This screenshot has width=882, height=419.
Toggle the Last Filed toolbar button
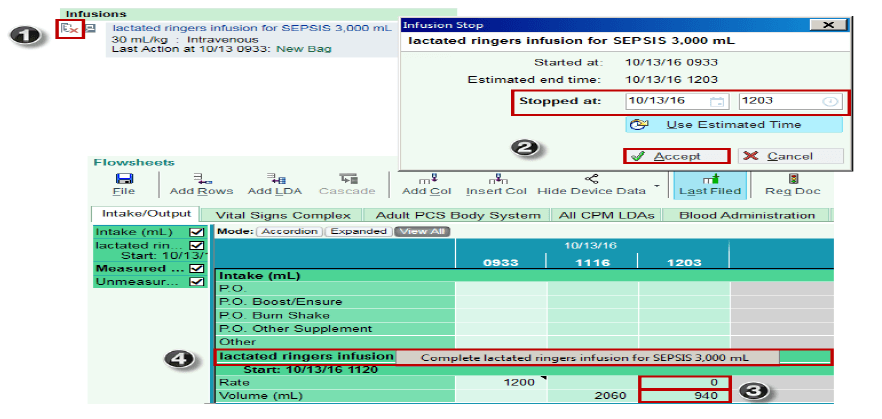[708, 184]
